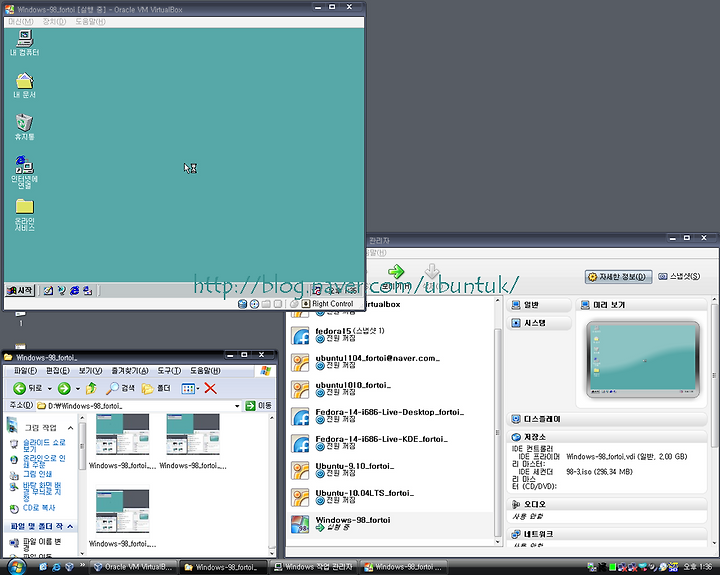
Task: Click Internet Explorer quick launch icon in guest
Action: pos(74,290)
